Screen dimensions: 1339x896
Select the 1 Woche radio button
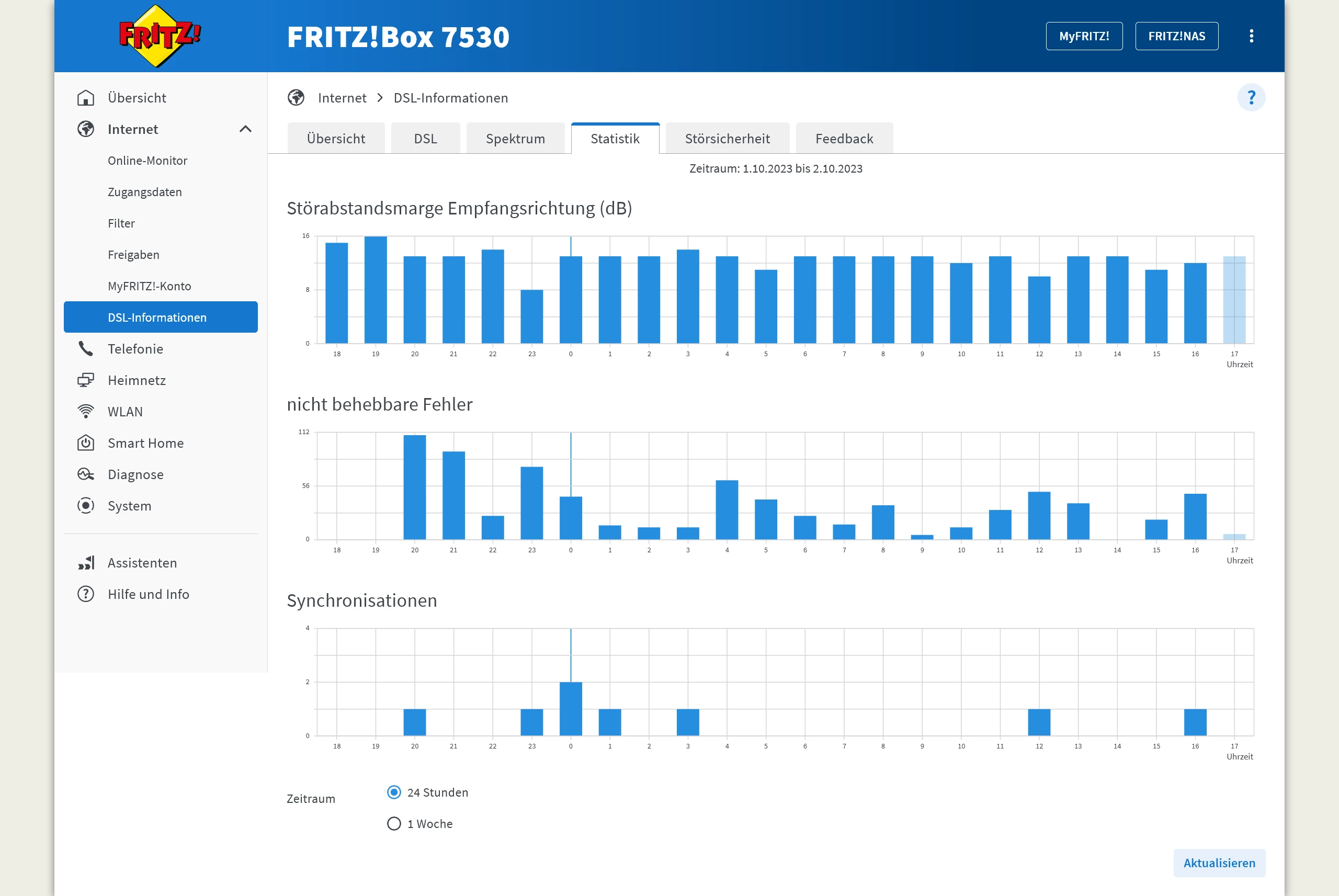(x=394, y=824)
